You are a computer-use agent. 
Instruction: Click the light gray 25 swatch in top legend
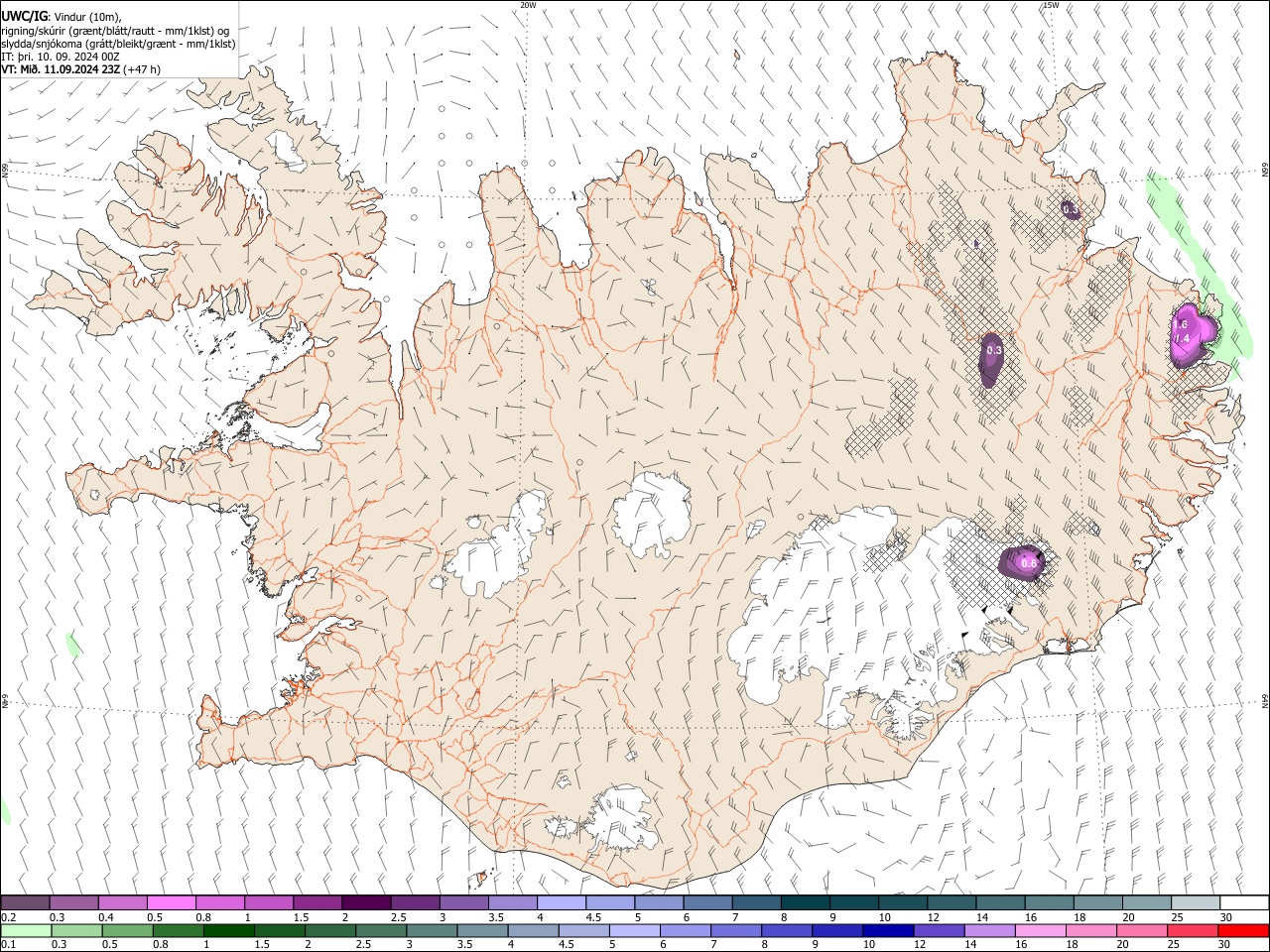pyautogui.click(x=1196, y=903)
